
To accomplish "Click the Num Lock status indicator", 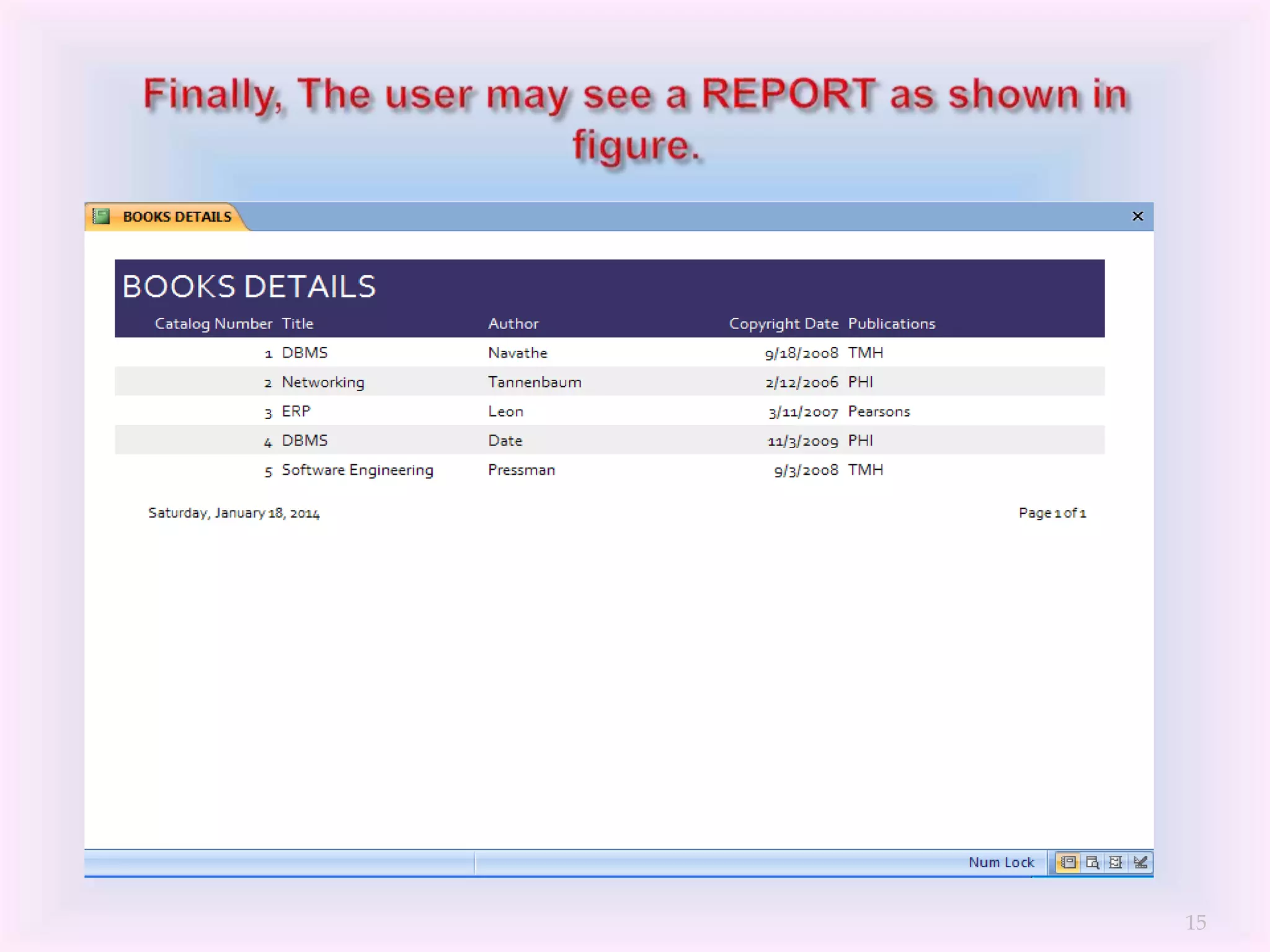I will (x=1001, y=862).
